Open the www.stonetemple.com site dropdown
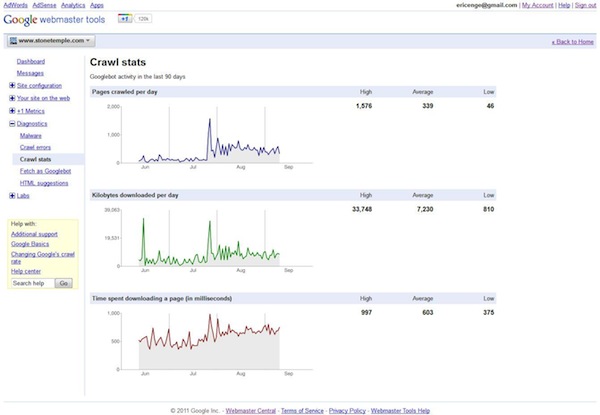This screenshot has height=415, width=600. coord(51,41)
